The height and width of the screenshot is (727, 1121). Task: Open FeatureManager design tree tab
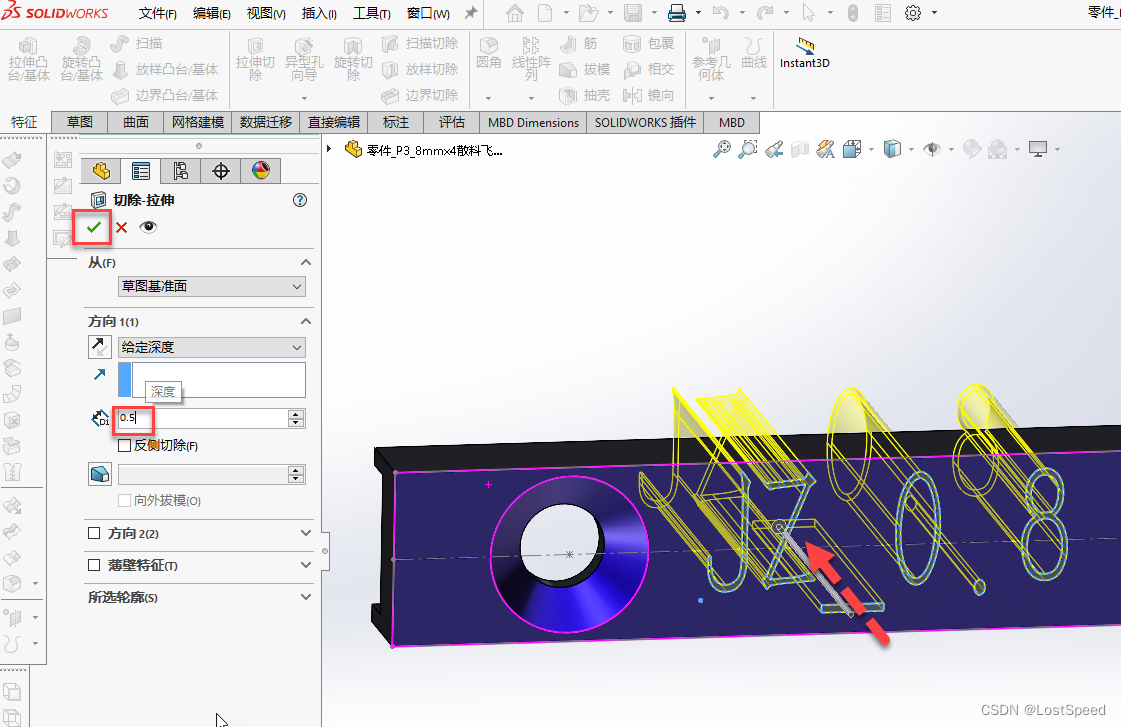coord(101,171)
